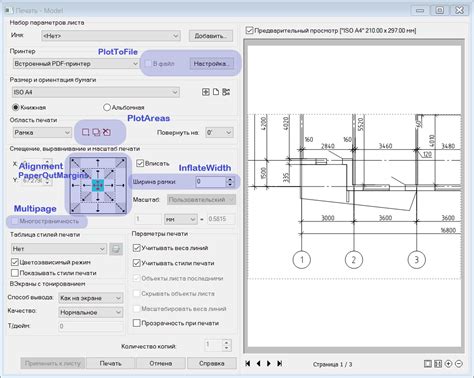Toggle Предварительный просмотр checkbox
The height and width of the screenshot is (378, 474).
249,30
